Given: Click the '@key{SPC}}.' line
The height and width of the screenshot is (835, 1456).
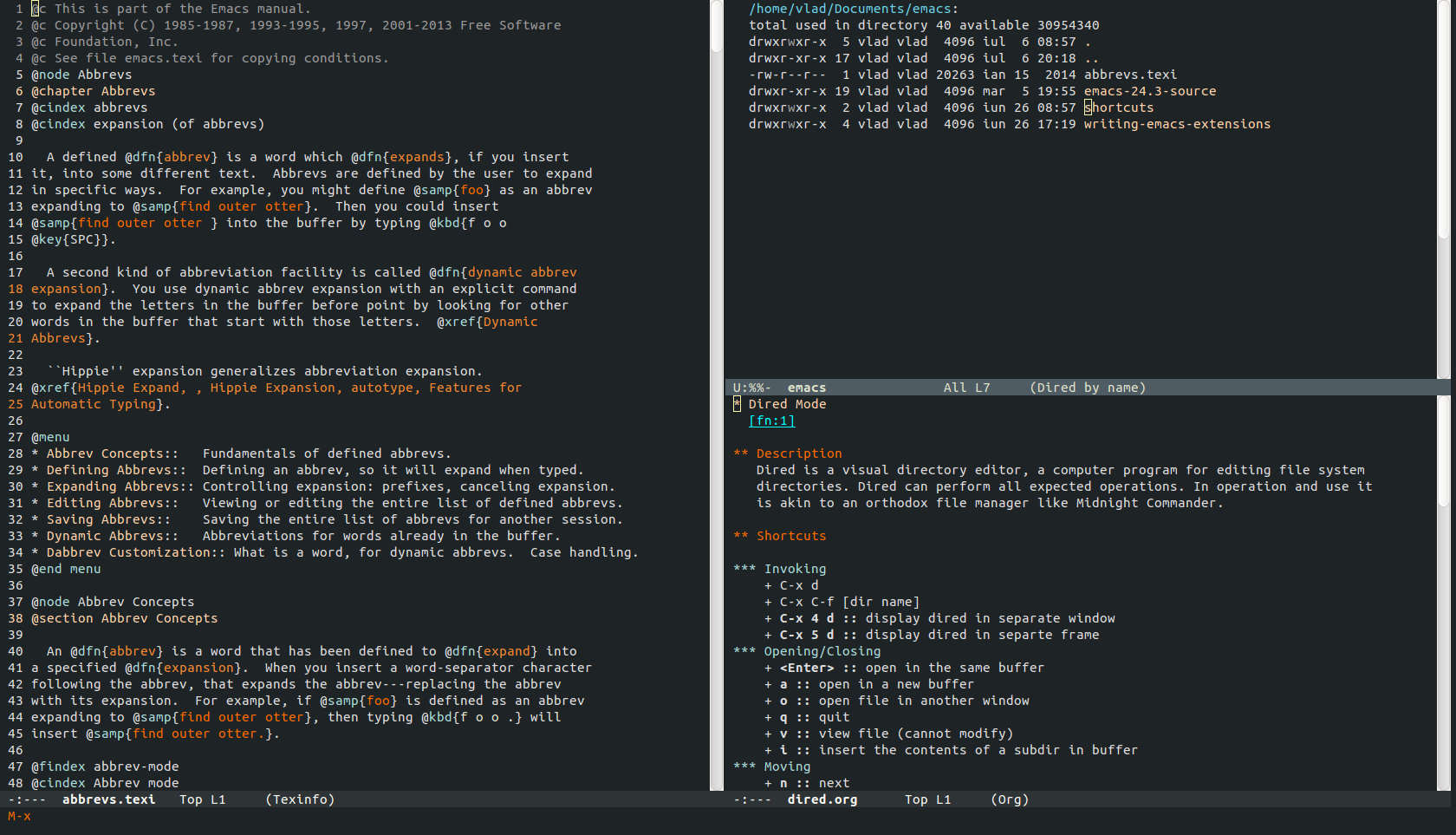Looking at the screenshot, I should pos(74,239).
